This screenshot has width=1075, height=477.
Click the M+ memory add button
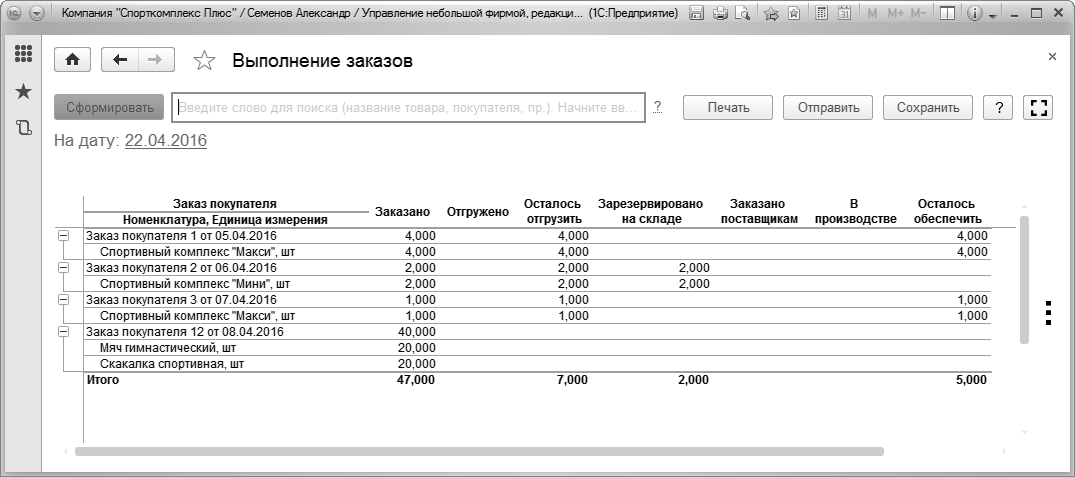pyautogui.click(x=895, y=13)
